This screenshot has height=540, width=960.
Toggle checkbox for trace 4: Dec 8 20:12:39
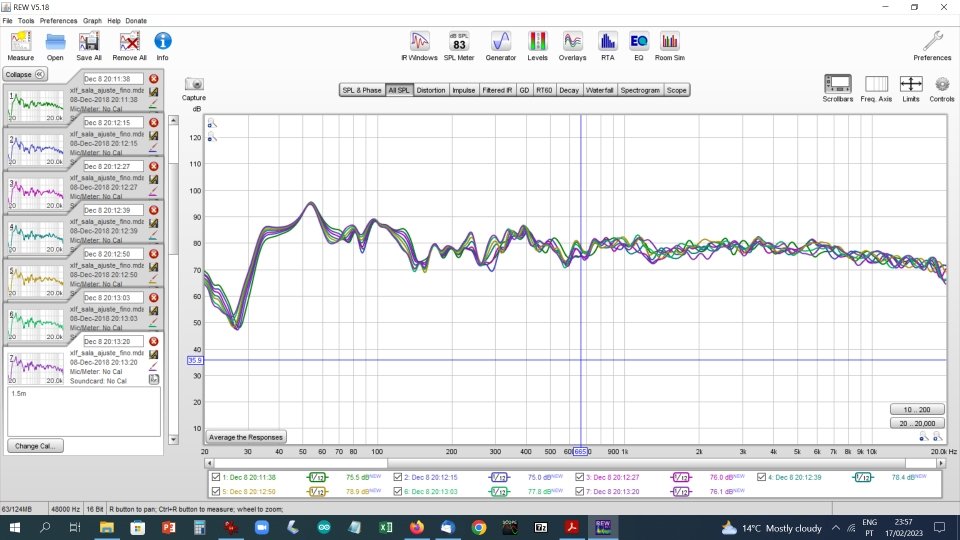tap(761, 477)
